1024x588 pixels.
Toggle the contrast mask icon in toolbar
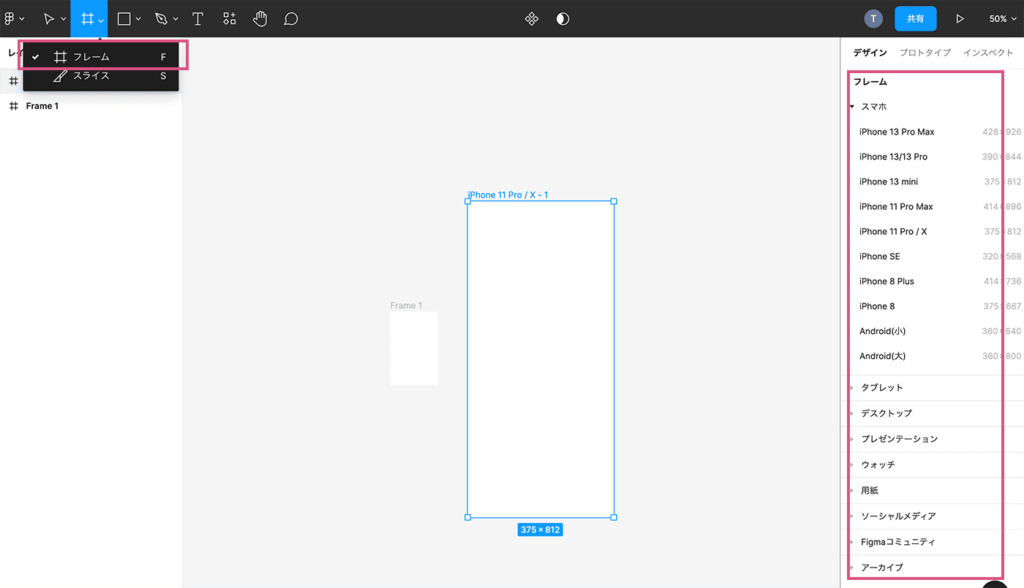coord(563,19)
